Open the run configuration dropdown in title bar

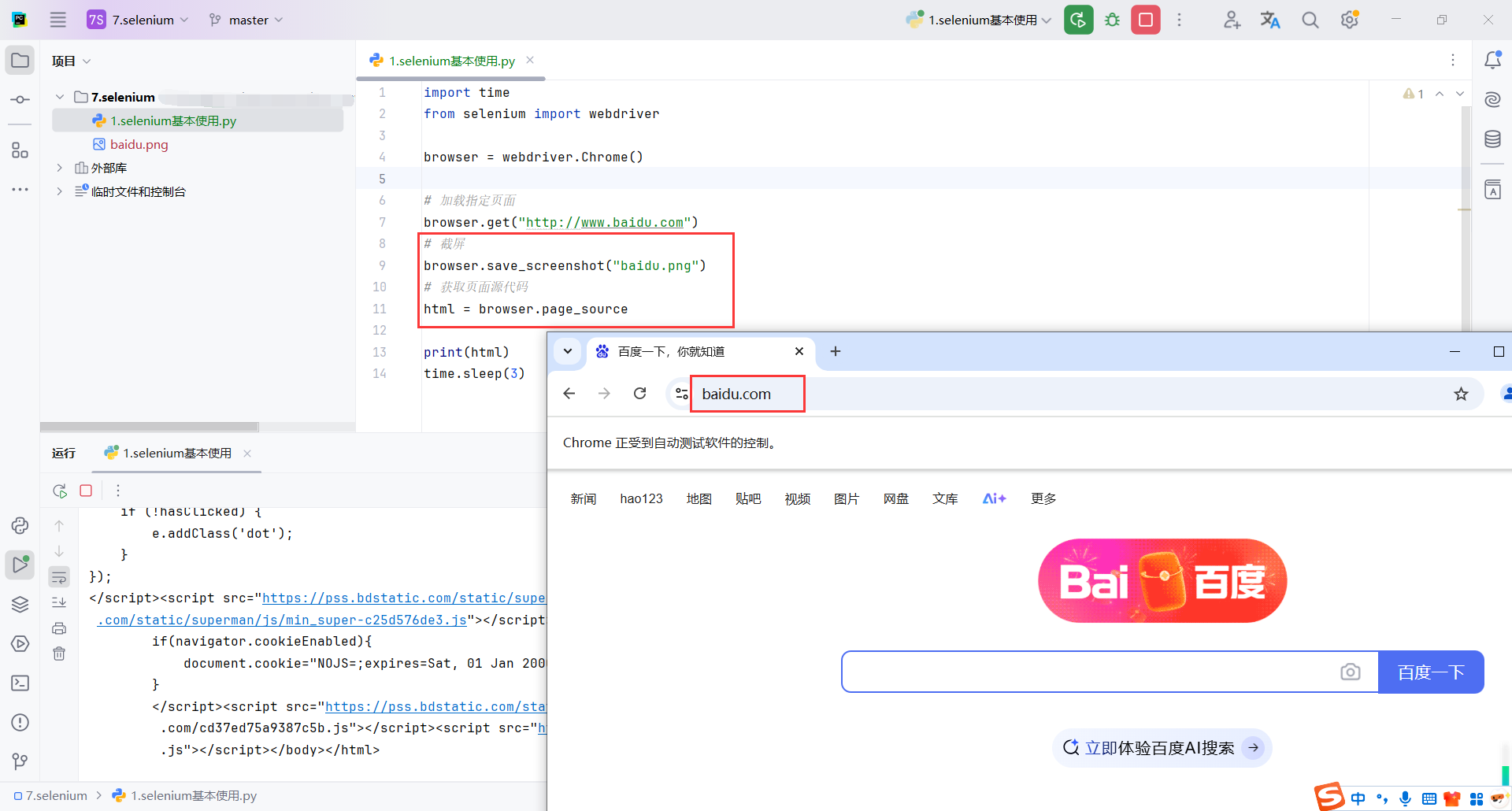pos(979,20)
